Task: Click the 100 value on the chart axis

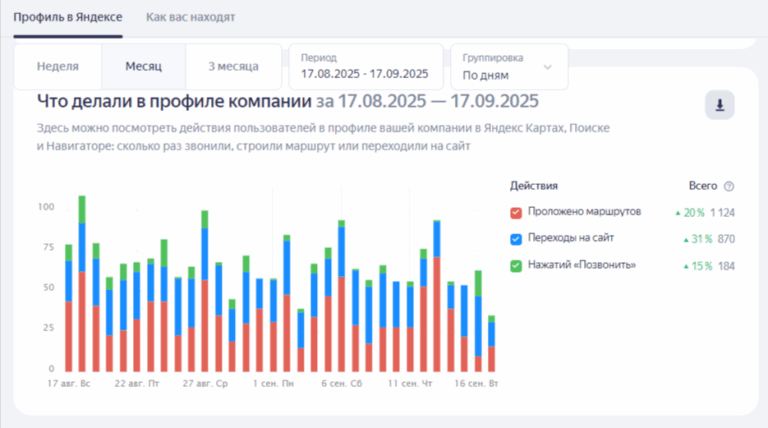Action: [x=46, y=207]
